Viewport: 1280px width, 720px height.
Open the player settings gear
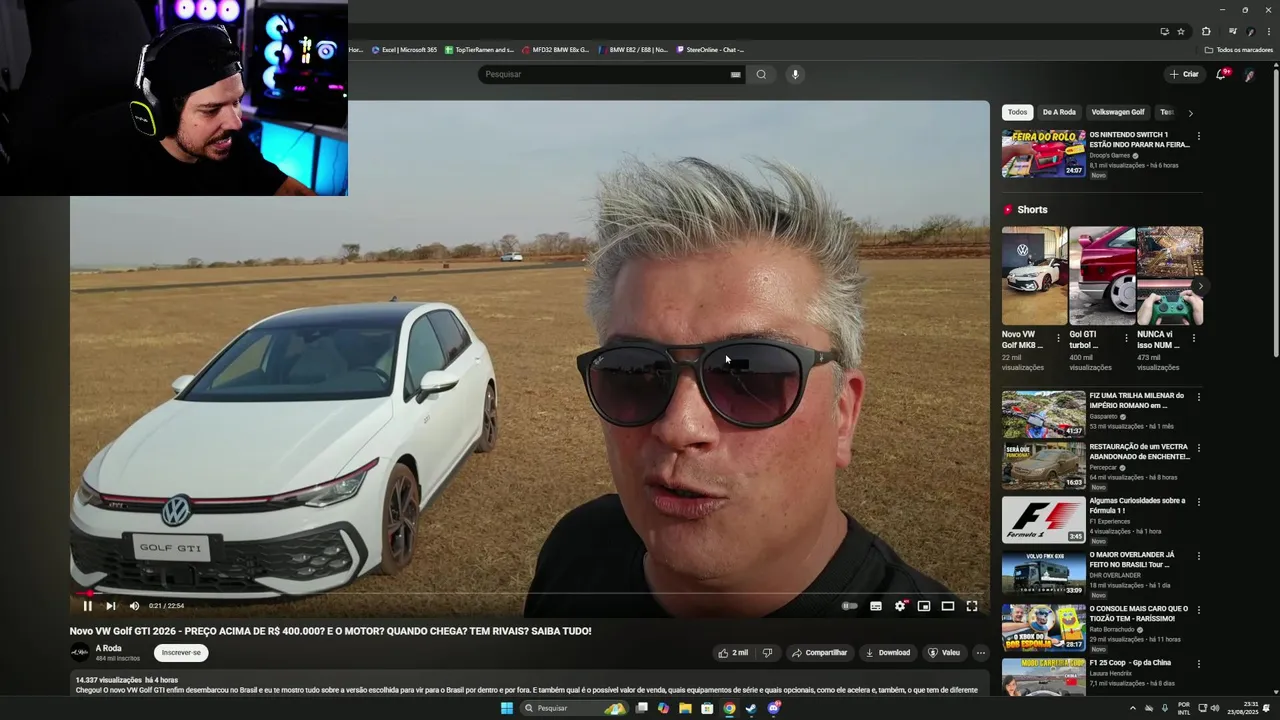point(900,606)
